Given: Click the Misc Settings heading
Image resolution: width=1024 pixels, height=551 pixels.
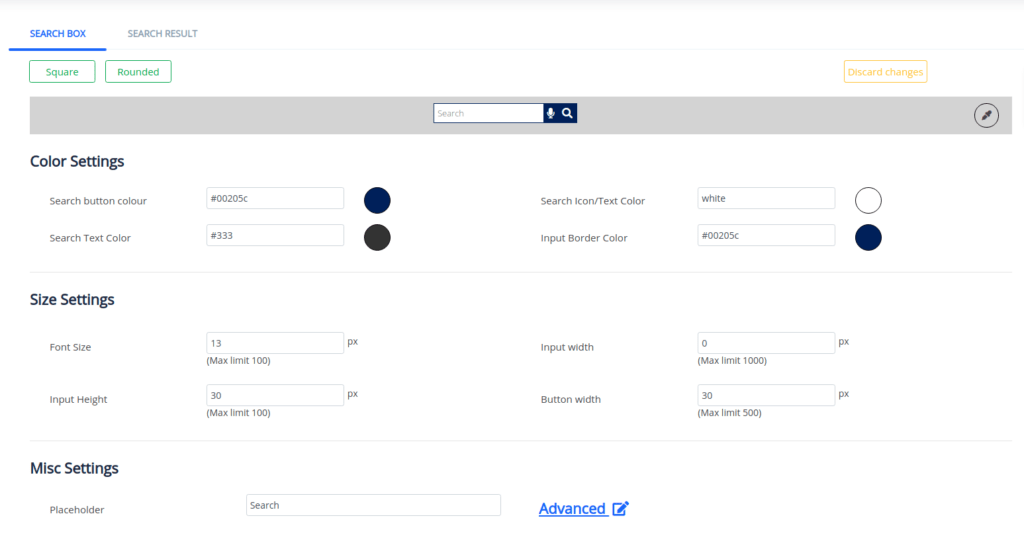Looking at the screenshot, I should pos(74,468).
